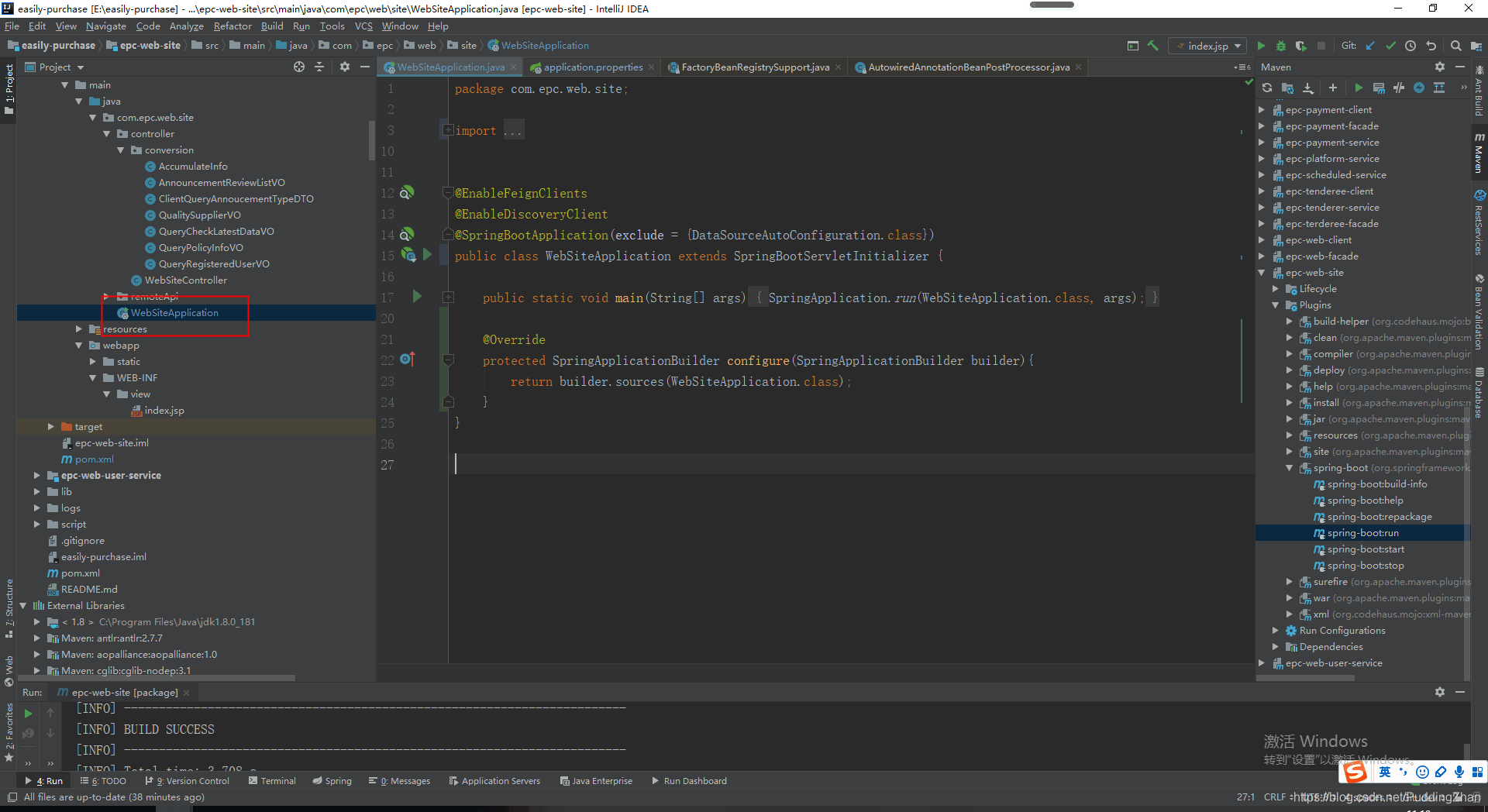Expand Run Configurations in Maven
1488x812 pixels.
pos(1276,631)
